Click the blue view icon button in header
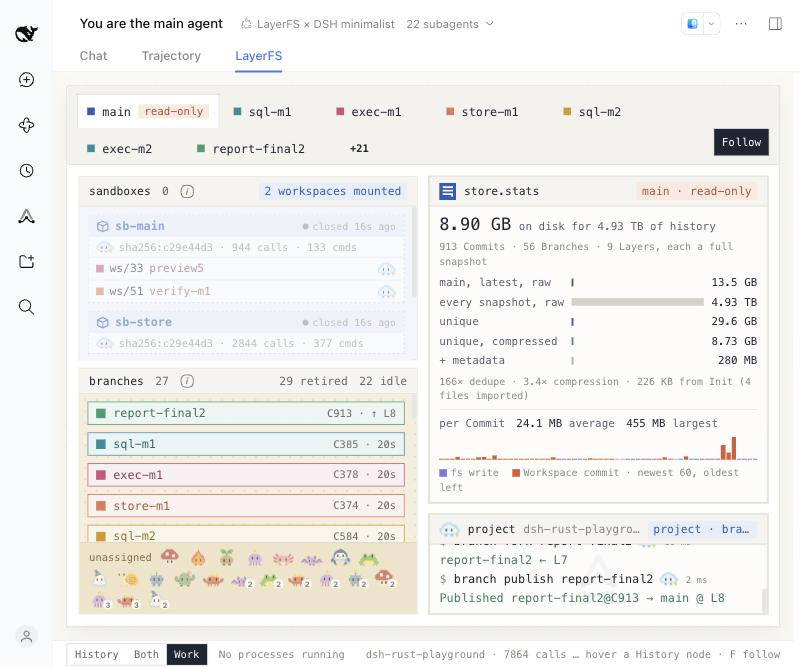Screen dimensions: 800x668 pyautogui.click(x=692, y=23)
